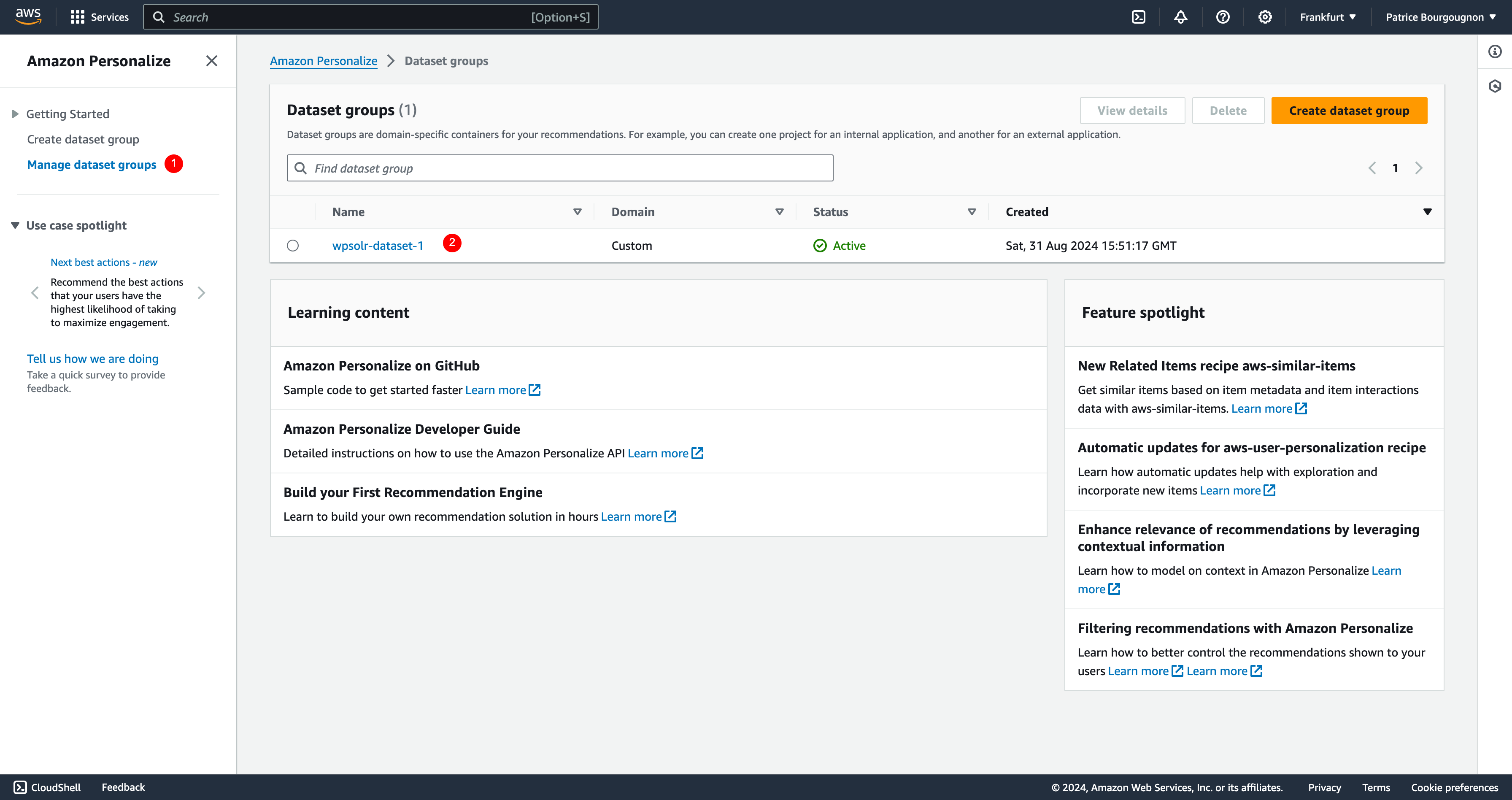1512x800 pixels.
Task: Open Manage dataset groups in sidebar
Action: pyautogui.click(x=92, y=165)
